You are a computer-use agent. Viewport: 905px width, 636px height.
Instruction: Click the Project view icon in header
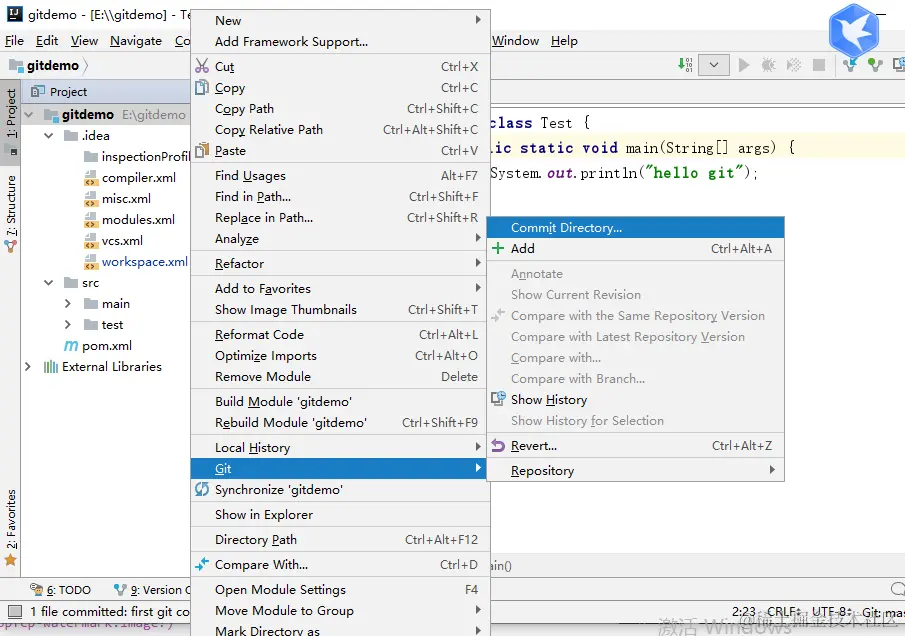coord(38,91)
